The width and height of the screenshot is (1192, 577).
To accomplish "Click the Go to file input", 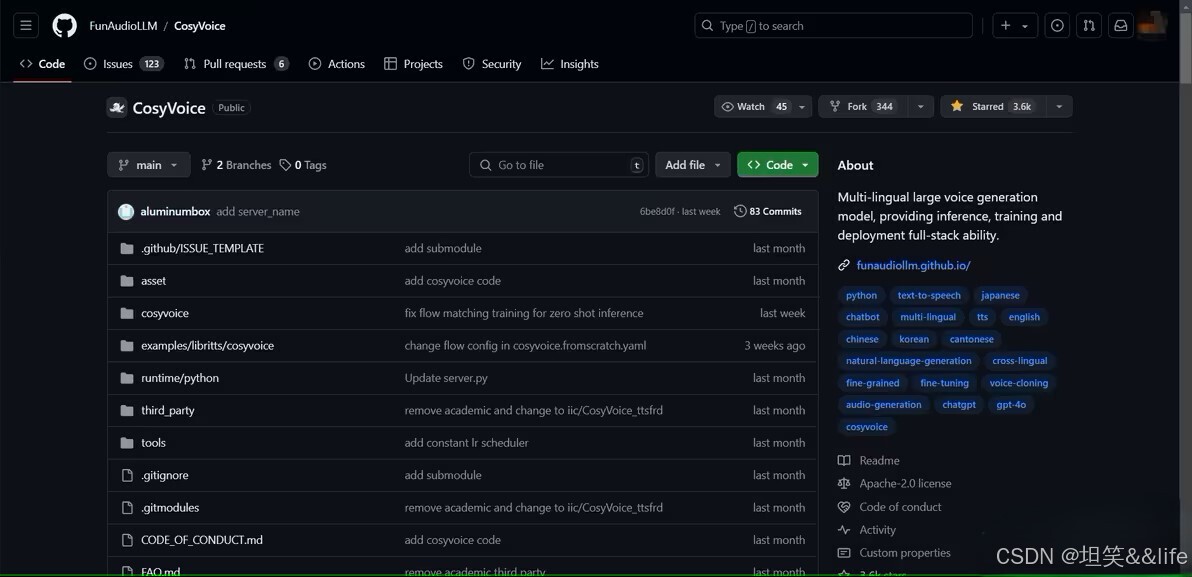I will click(x=559, y=165).
